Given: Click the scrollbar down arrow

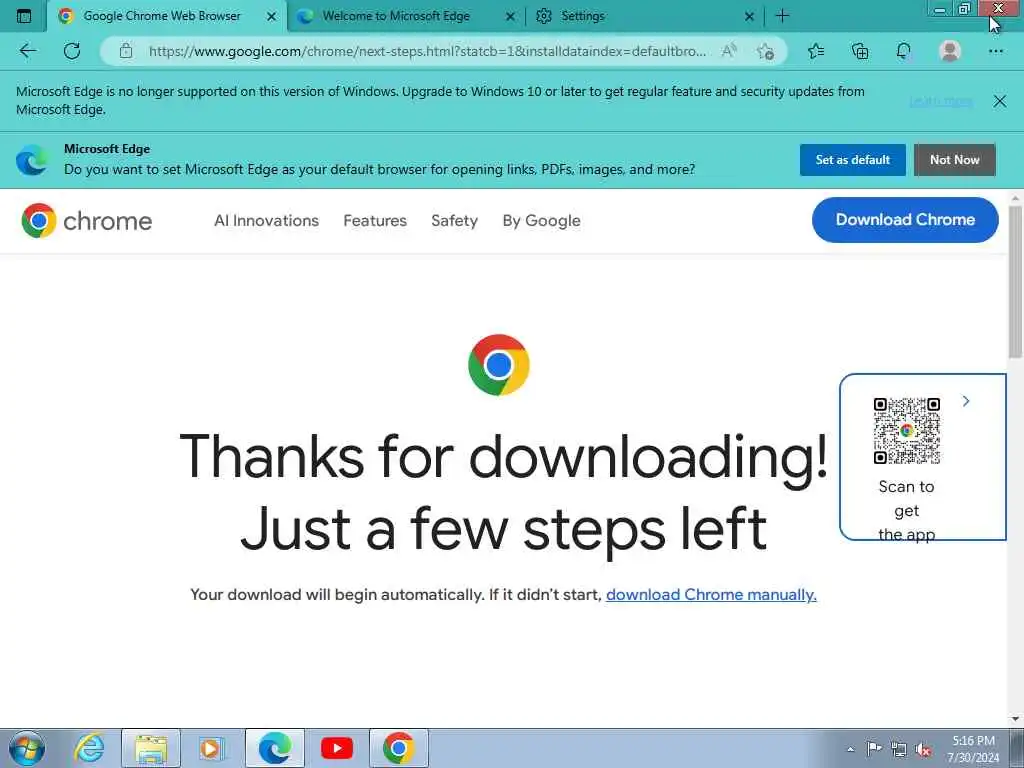Looking at the screenshot, I should [1015, 718].
